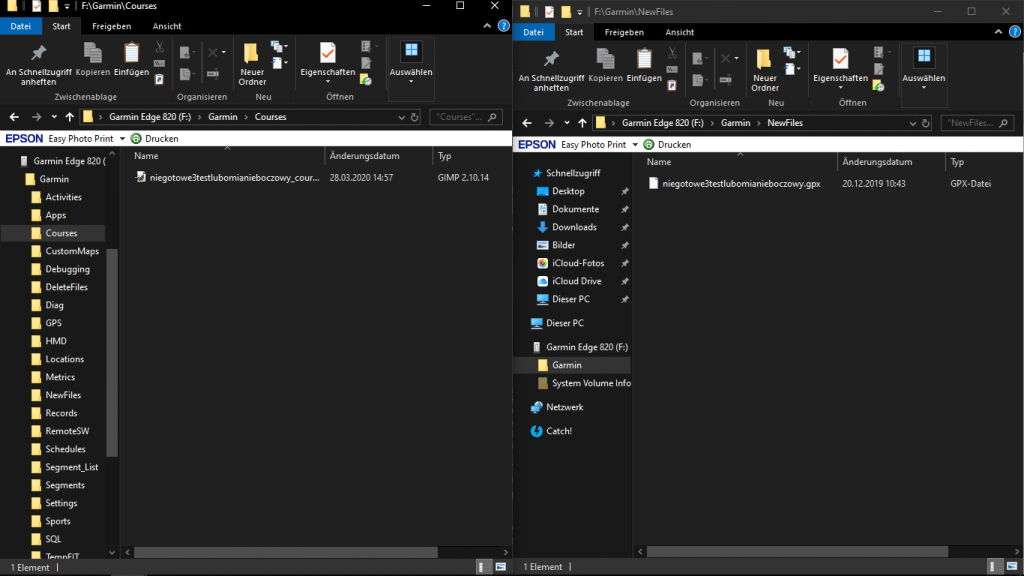Create Neuer Ordner in the Courses window
The height and width of the screenshot is (576, 1024).
tap(252, 60)
